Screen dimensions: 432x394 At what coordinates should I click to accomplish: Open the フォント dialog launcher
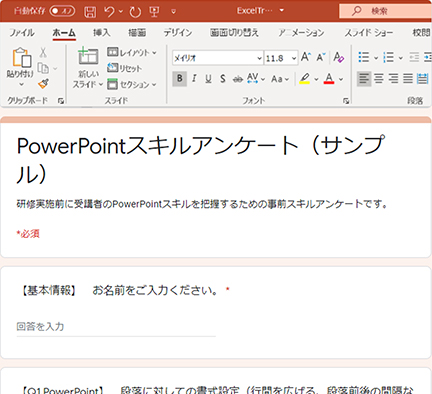pos(346,101)
